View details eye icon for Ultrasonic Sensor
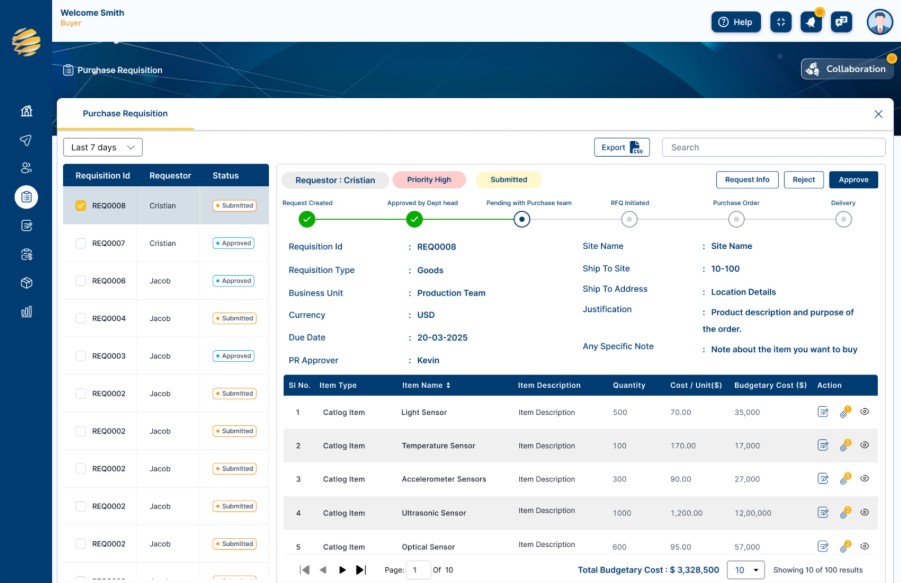901x583 pixels. pyautogui.click(x=864, y=512)
